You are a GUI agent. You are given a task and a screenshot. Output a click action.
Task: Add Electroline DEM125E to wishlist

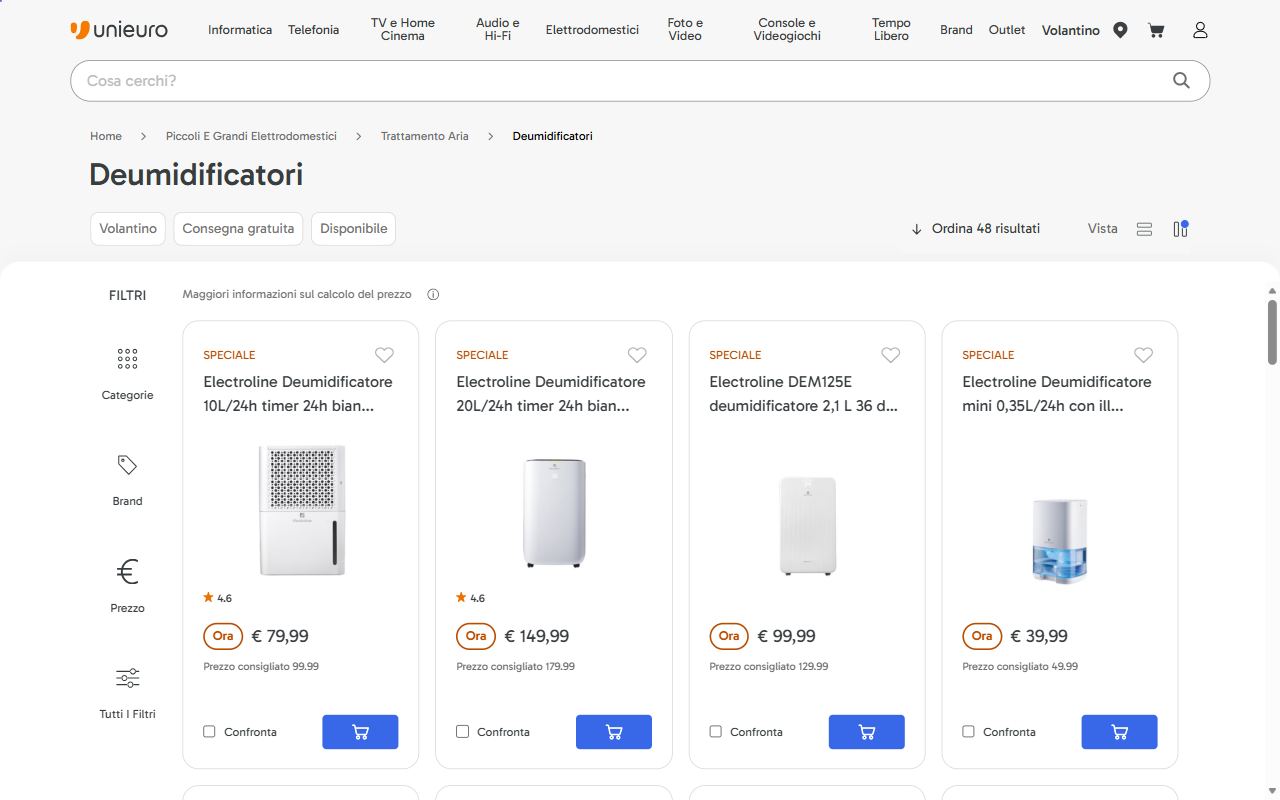[x=890, y=355]
